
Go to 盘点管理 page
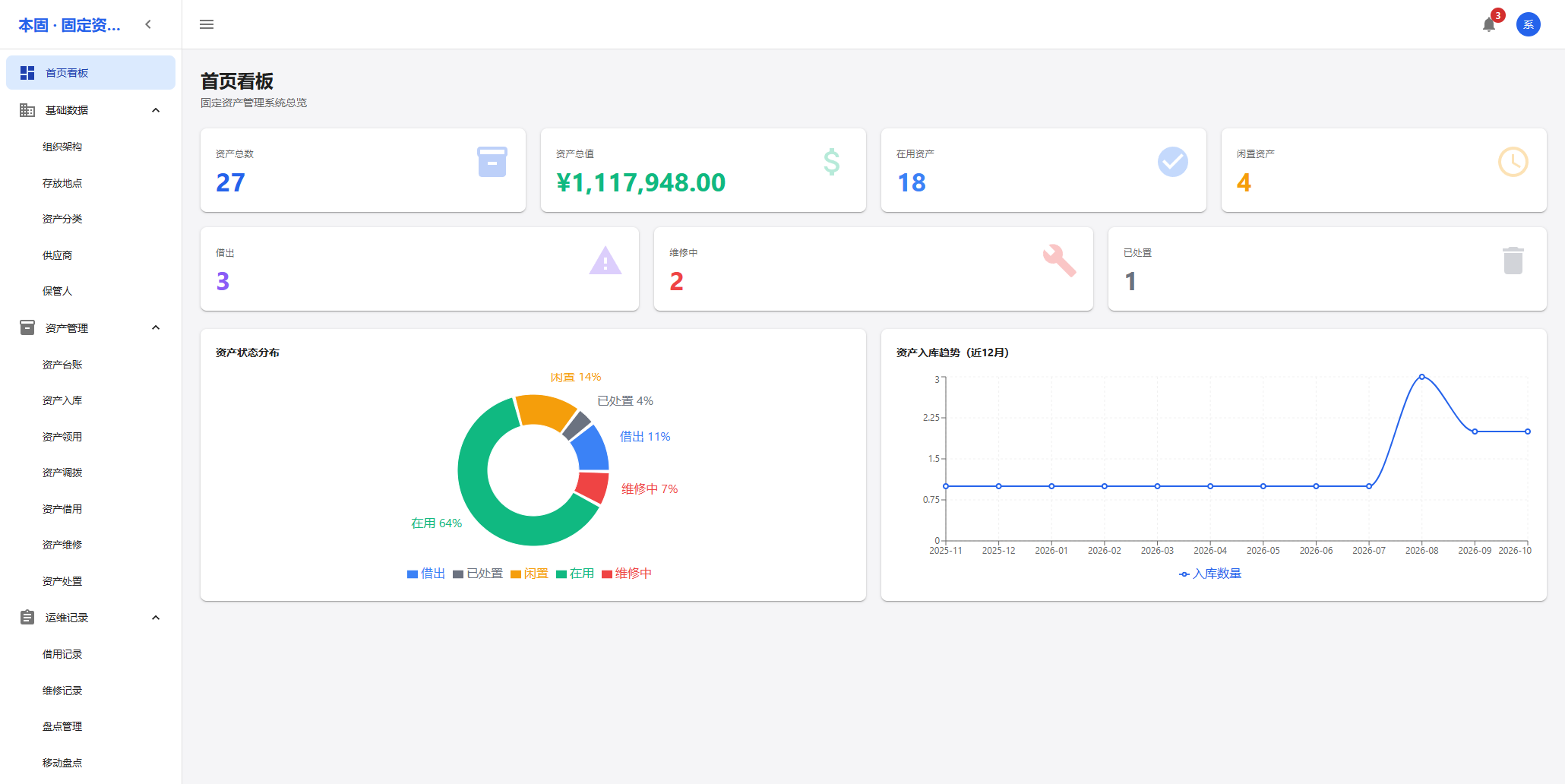tap(90, 726)
